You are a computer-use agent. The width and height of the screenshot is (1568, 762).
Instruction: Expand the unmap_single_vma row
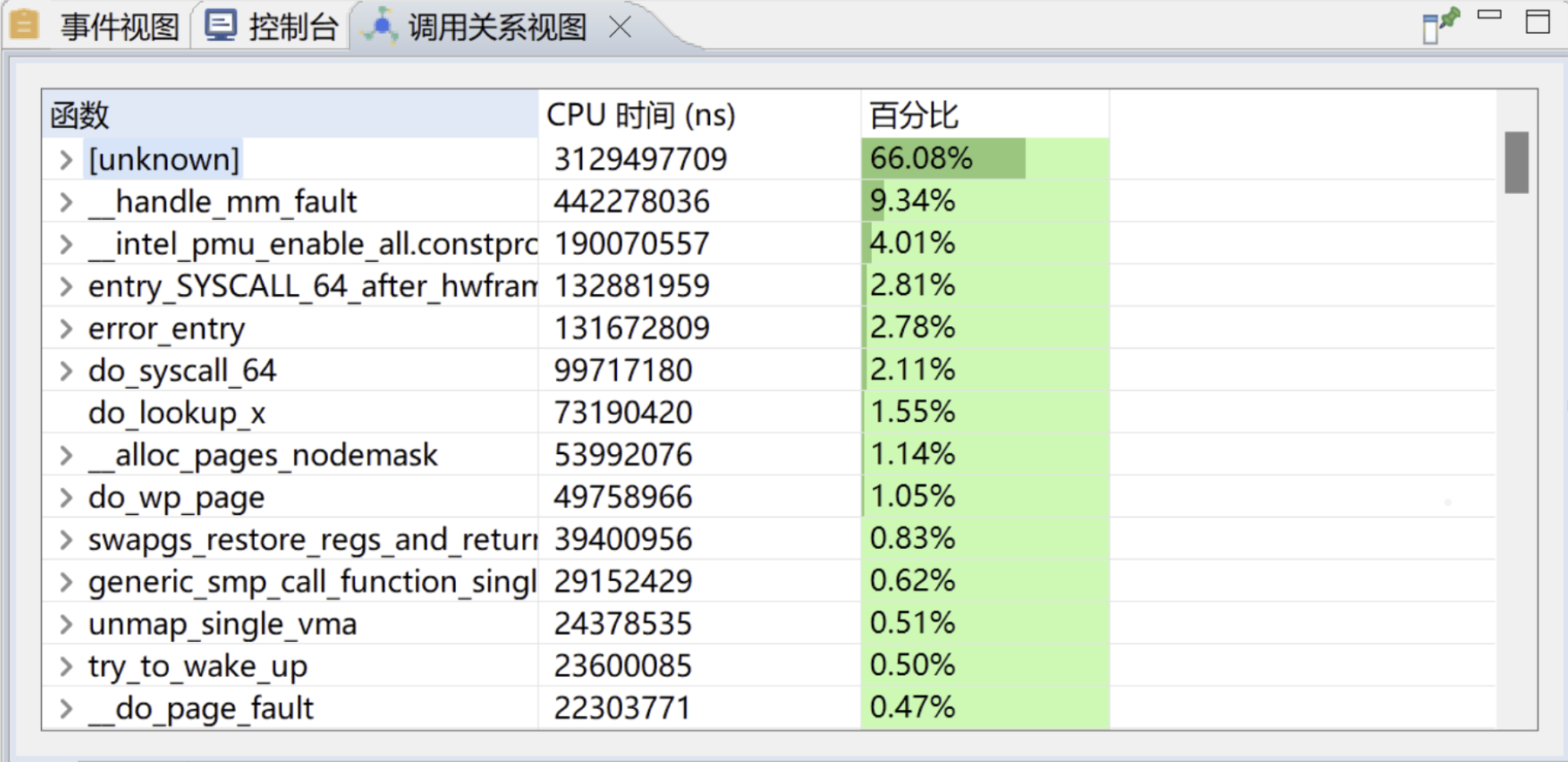(65, 624)
